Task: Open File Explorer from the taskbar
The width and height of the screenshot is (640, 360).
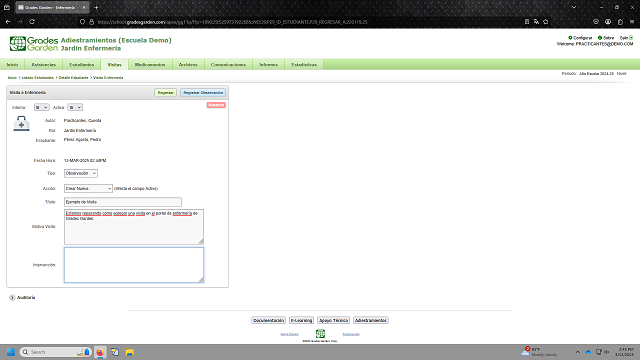Action: tap(129, 352)
